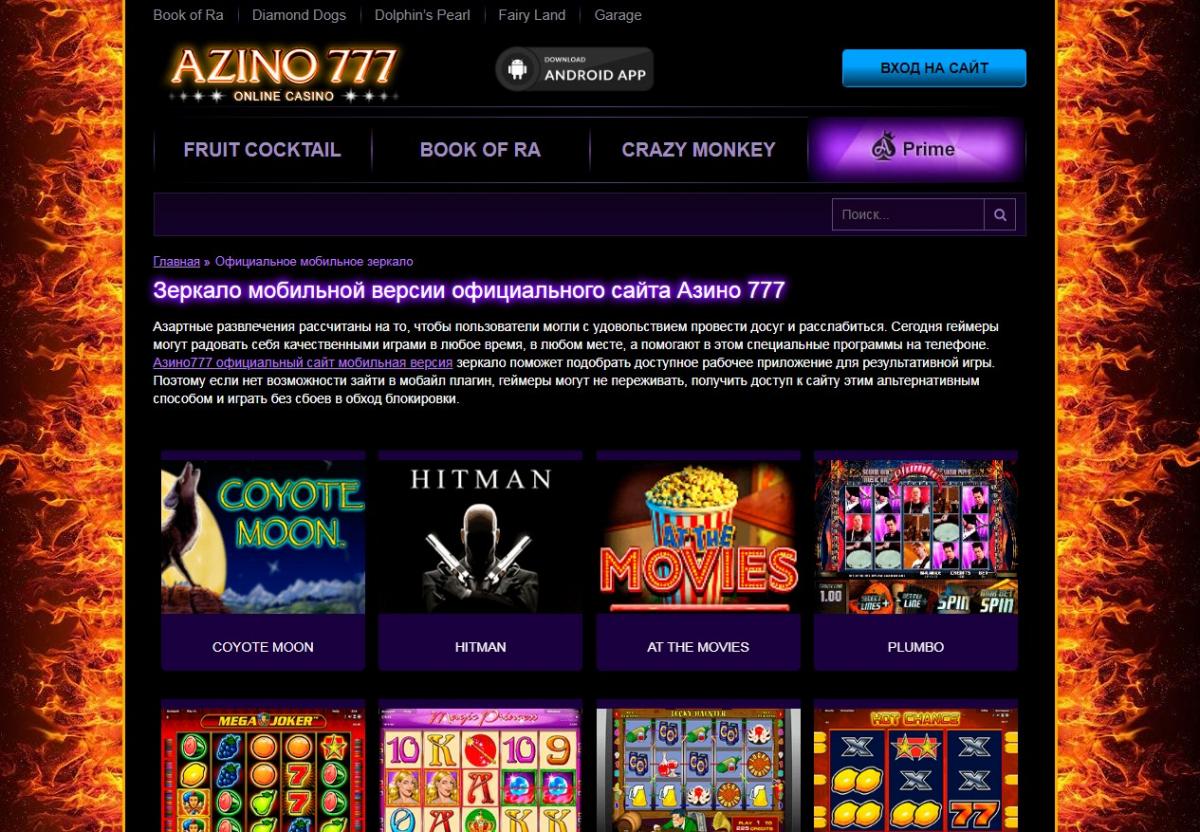This screenshot has height=832, width=1200.
Task: Open the Coyote Moon game thumbnail
Action: pyautogui.click(x=263, y=537)
